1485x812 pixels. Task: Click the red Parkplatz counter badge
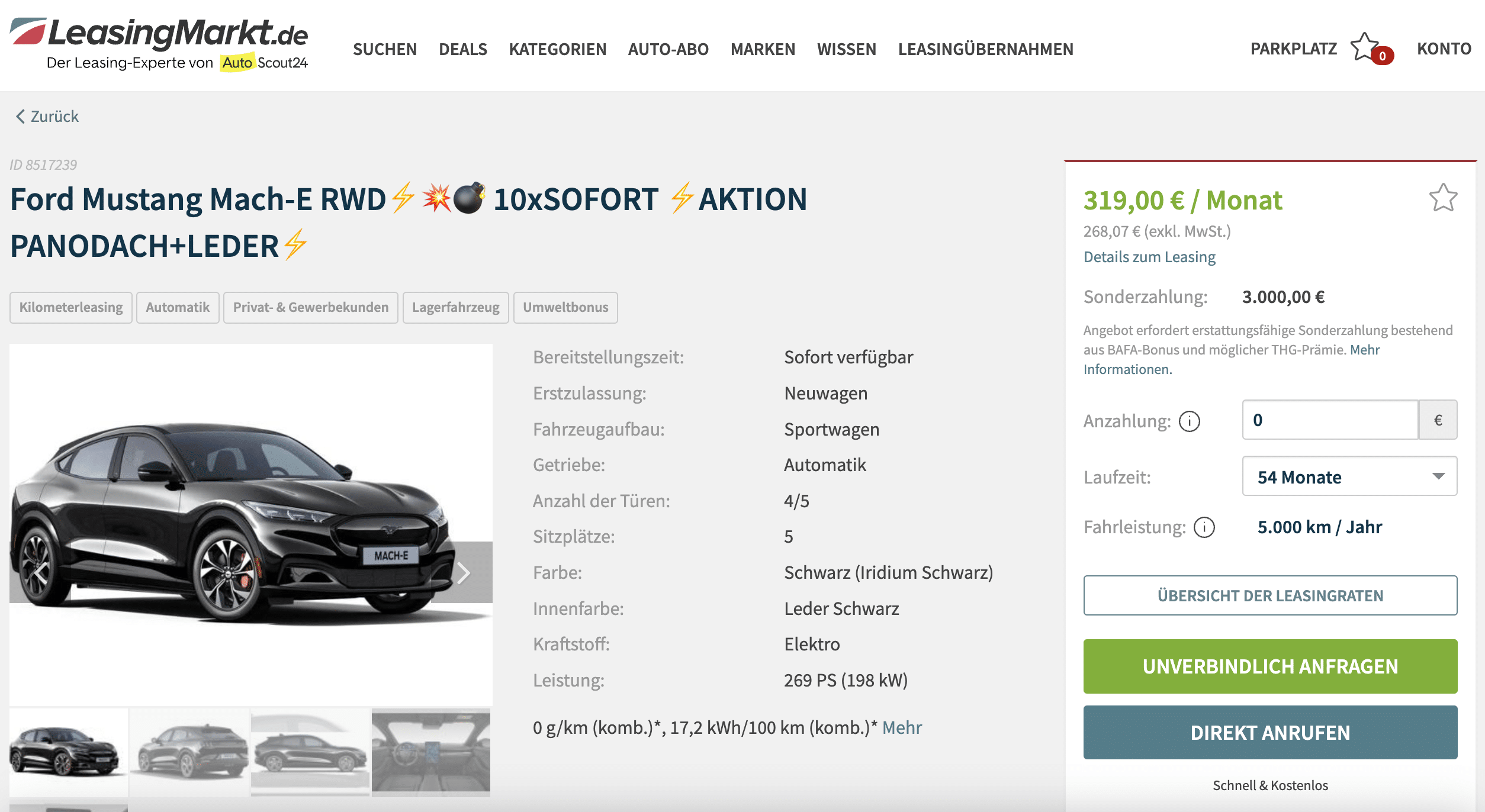(1383, 56)
